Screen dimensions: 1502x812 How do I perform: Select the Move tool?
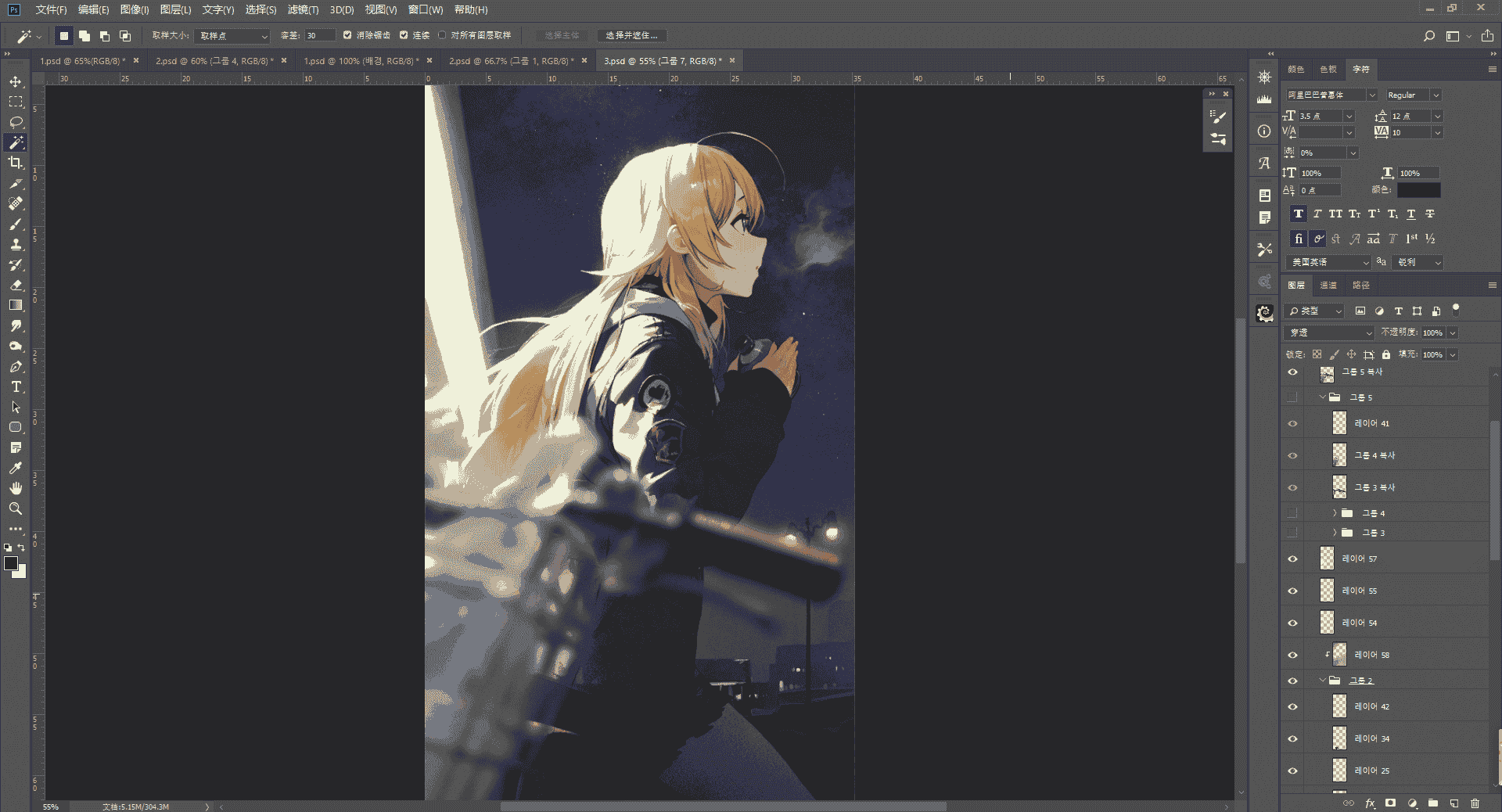[x=16, y=81]
